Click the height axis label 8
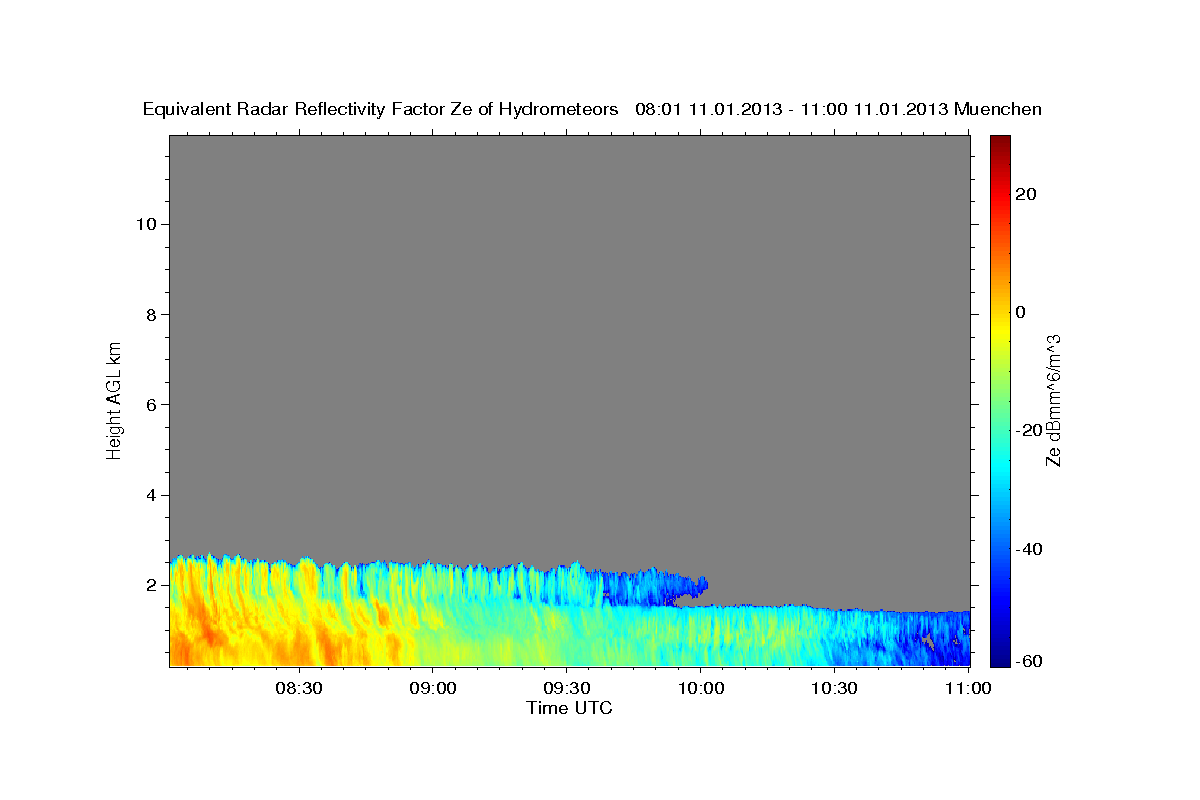 pyautogui.click(x=151, y=314)
